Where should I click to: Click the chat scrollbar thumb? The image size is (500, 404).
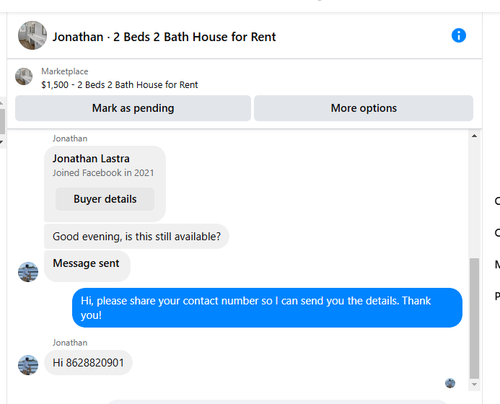[x=474, y=318]
